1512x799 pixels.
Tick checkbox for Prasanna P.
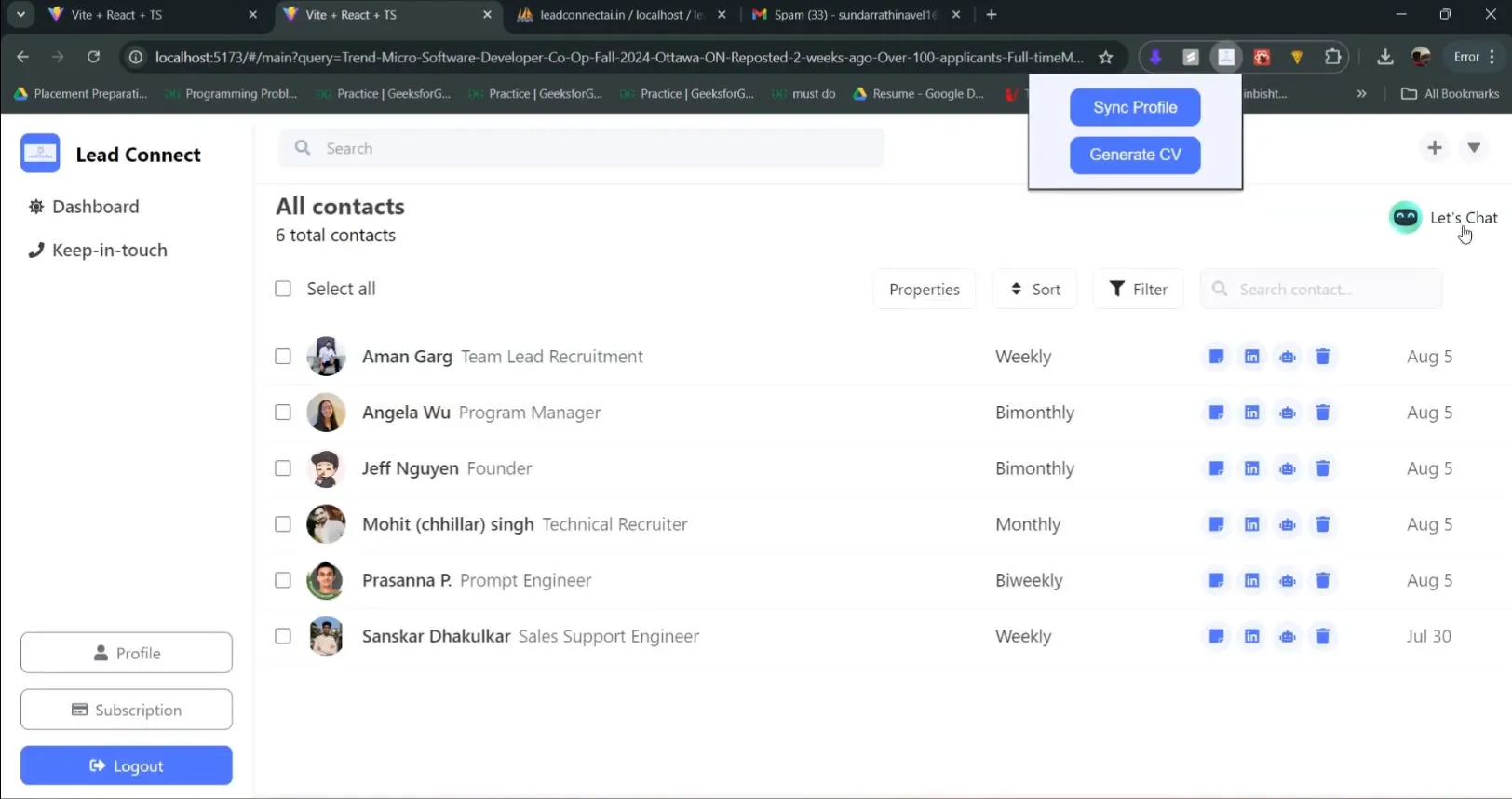[283, 580]
